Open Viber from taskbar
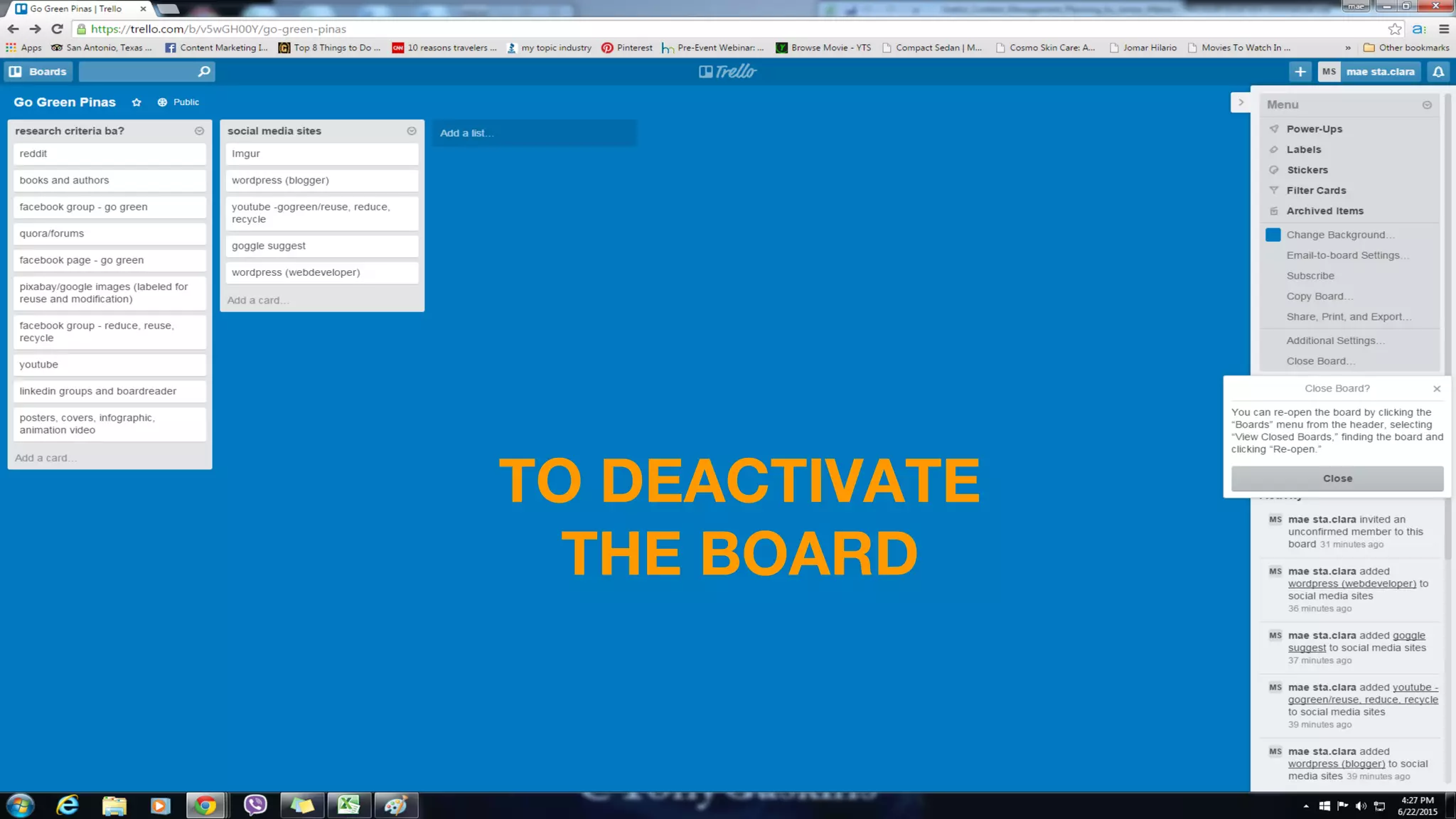The width and height of the screenshot is (1456, 819). point(255,805)
